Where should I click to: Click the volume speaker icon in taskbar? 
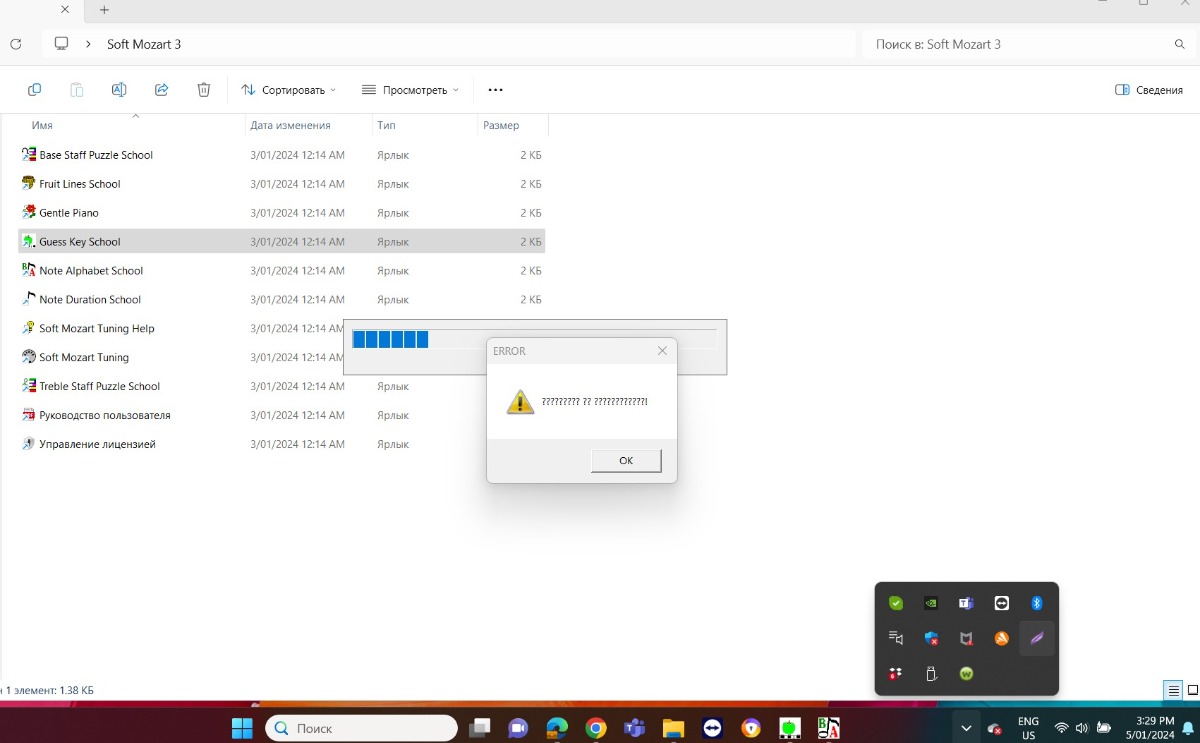(x=1081, y=728)
